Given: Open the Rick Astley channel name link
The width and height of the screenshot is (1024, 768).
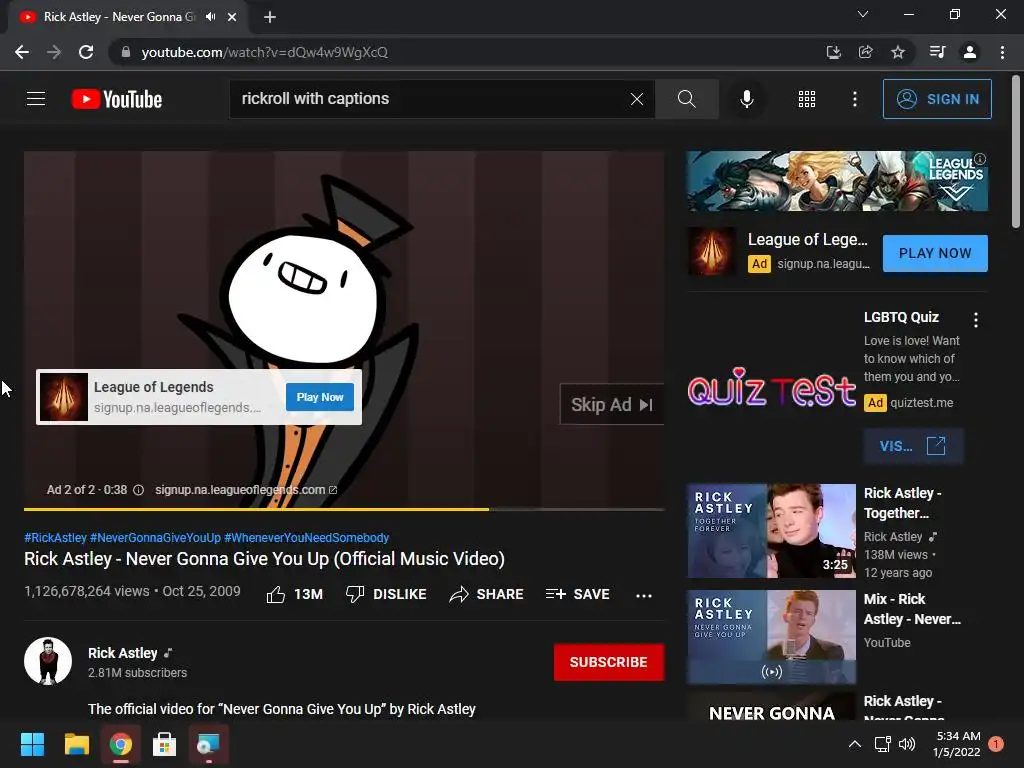Looking at the screenshot, I should [x=123, y=653].
